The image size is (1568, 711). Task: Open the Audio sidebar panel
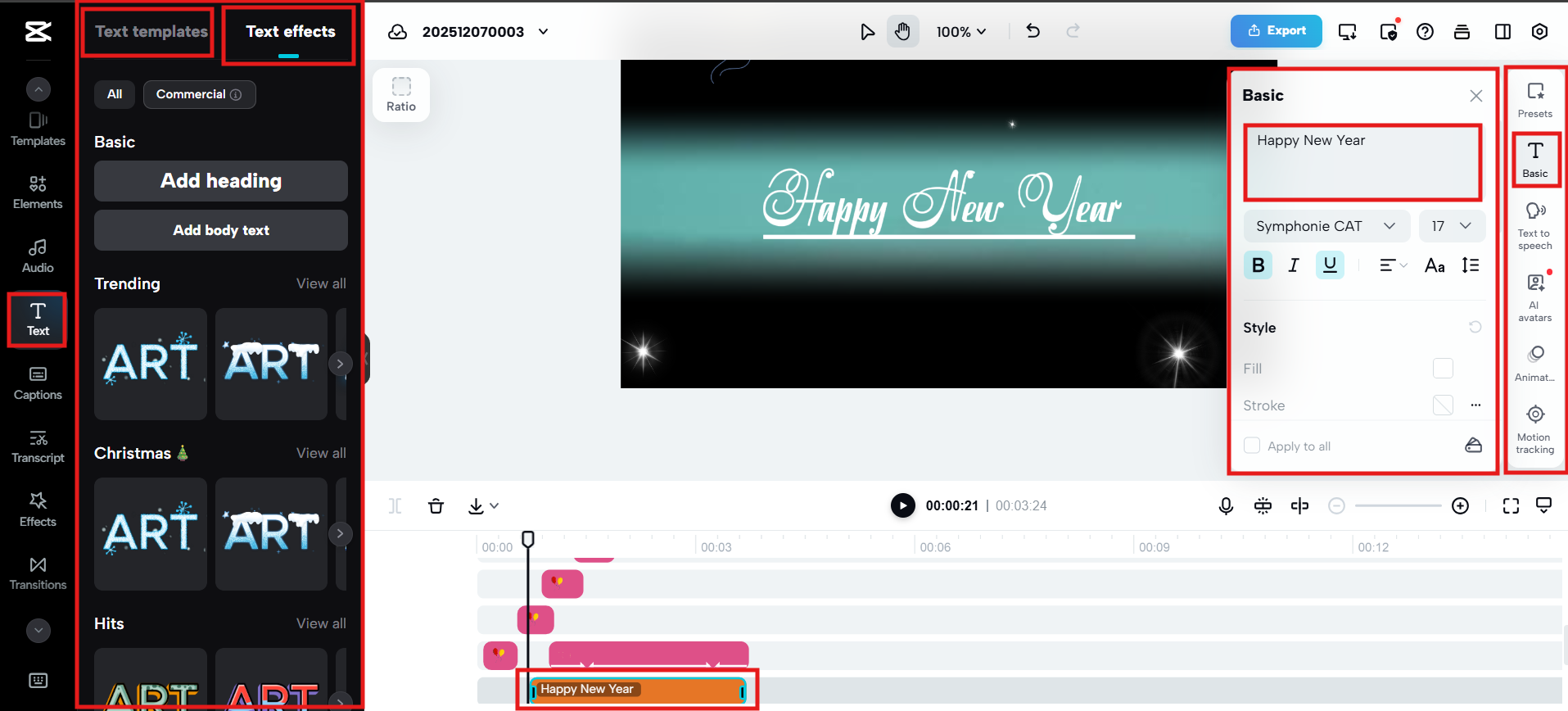tap(38, 256)
